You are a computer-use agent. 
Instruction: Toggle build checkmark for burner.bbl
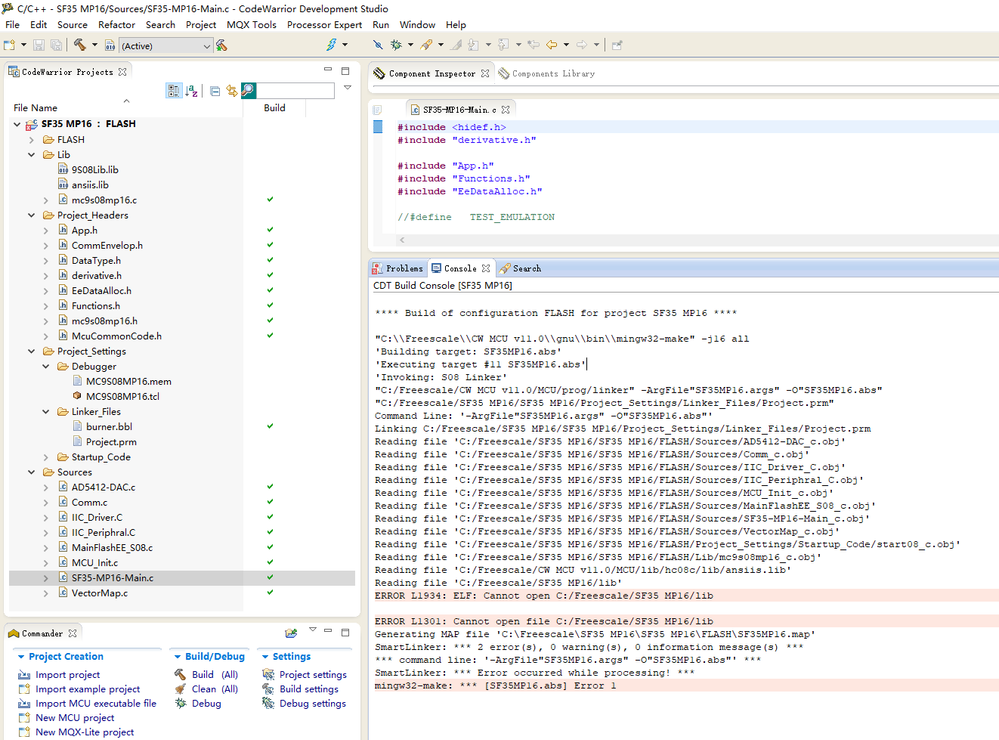coord(270,426)
